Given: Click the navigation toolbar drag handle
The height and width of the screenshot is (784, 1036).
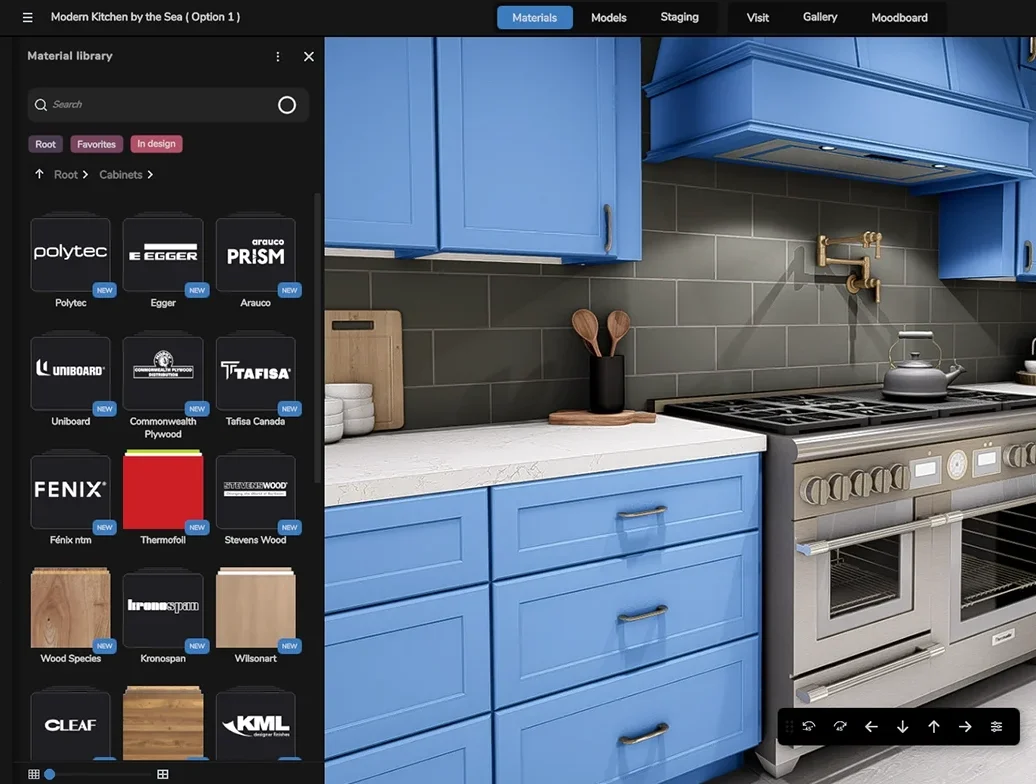Looking at the screenshot, I should [x=789, y=727].
